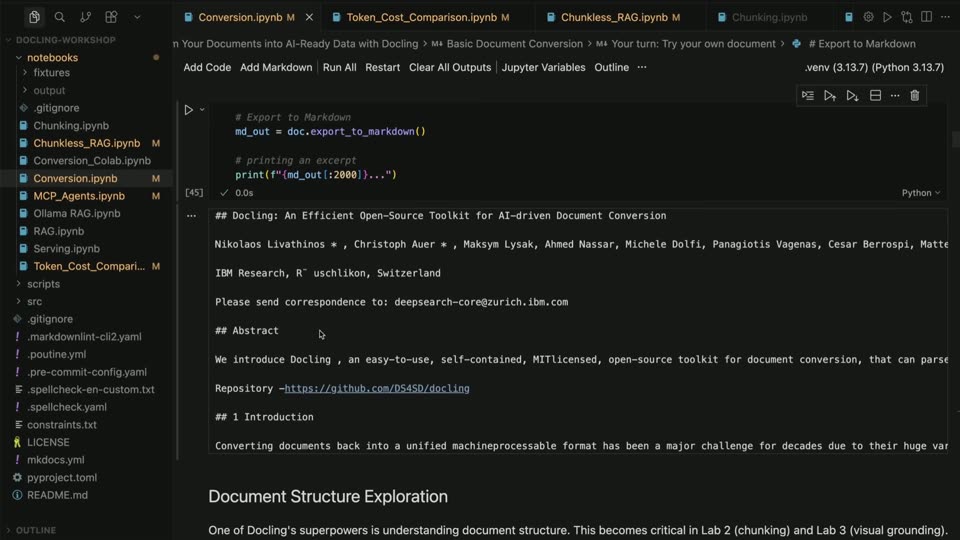Screen dimensions: 960x540
Task: Switch to Chunking.ipynb tab
Action: [770, 17]
